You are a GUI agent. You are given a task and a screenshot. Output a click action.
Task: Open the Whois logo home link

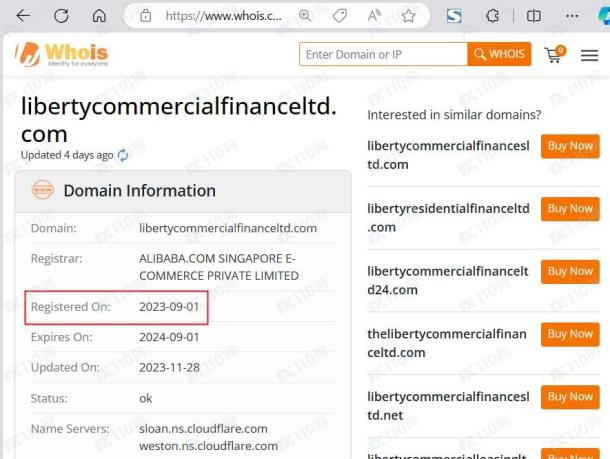(61, 54)
